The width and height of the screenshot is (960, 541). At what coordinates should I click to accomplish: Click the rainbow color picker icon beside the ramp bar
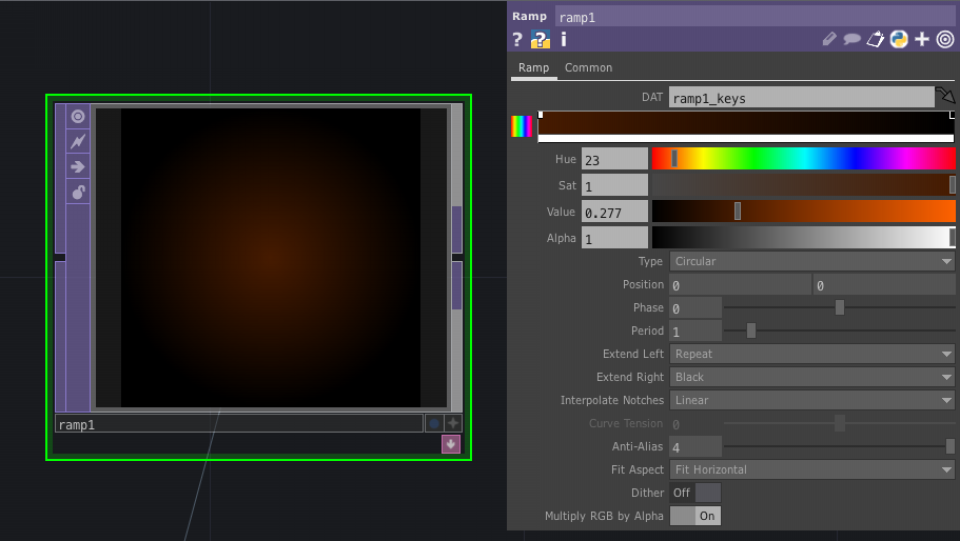[522, 126]
